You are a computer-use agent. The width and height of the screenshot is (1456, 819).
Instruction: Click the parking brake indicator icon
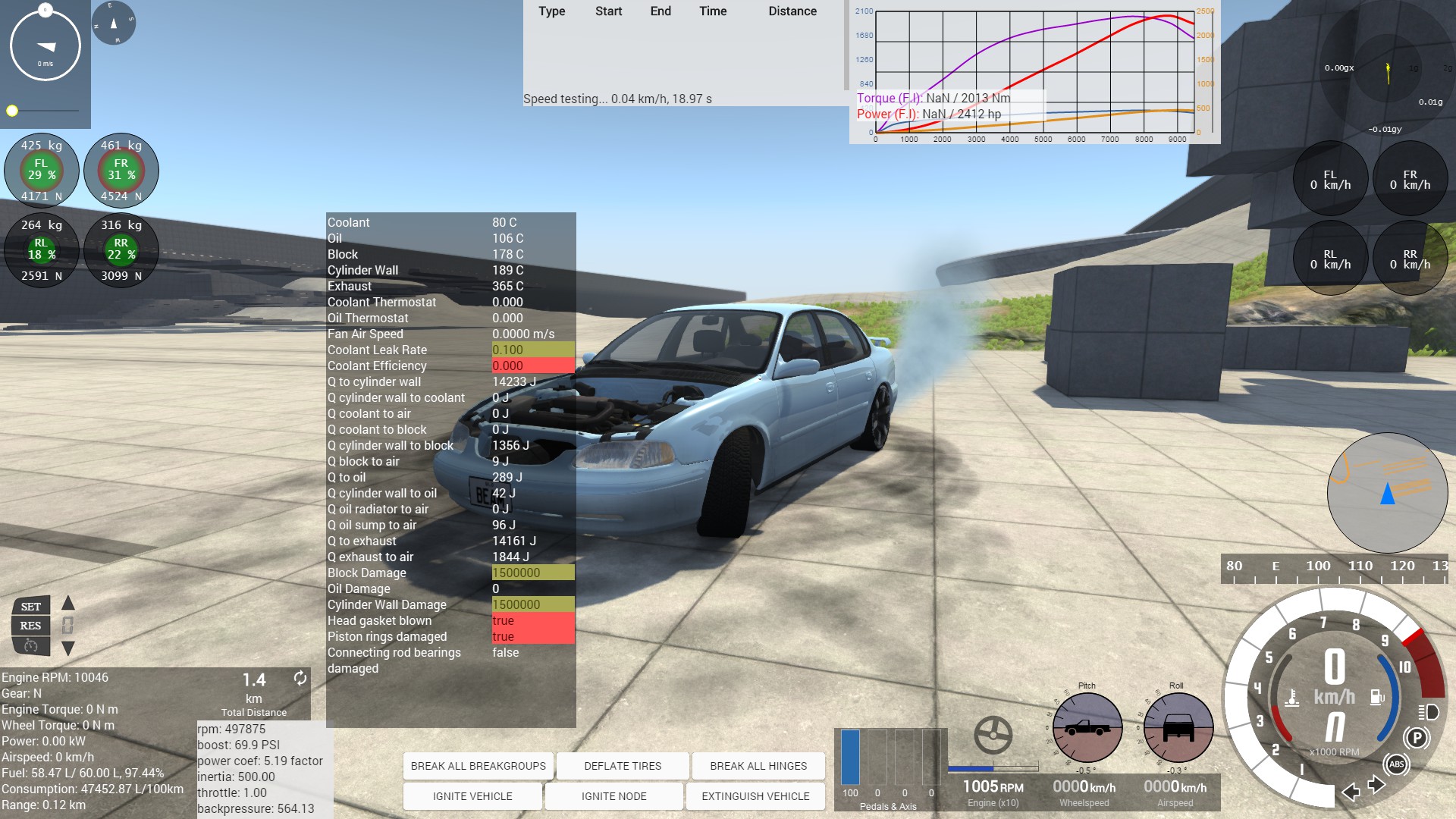pyautogui.click(x=1416, y=737)
